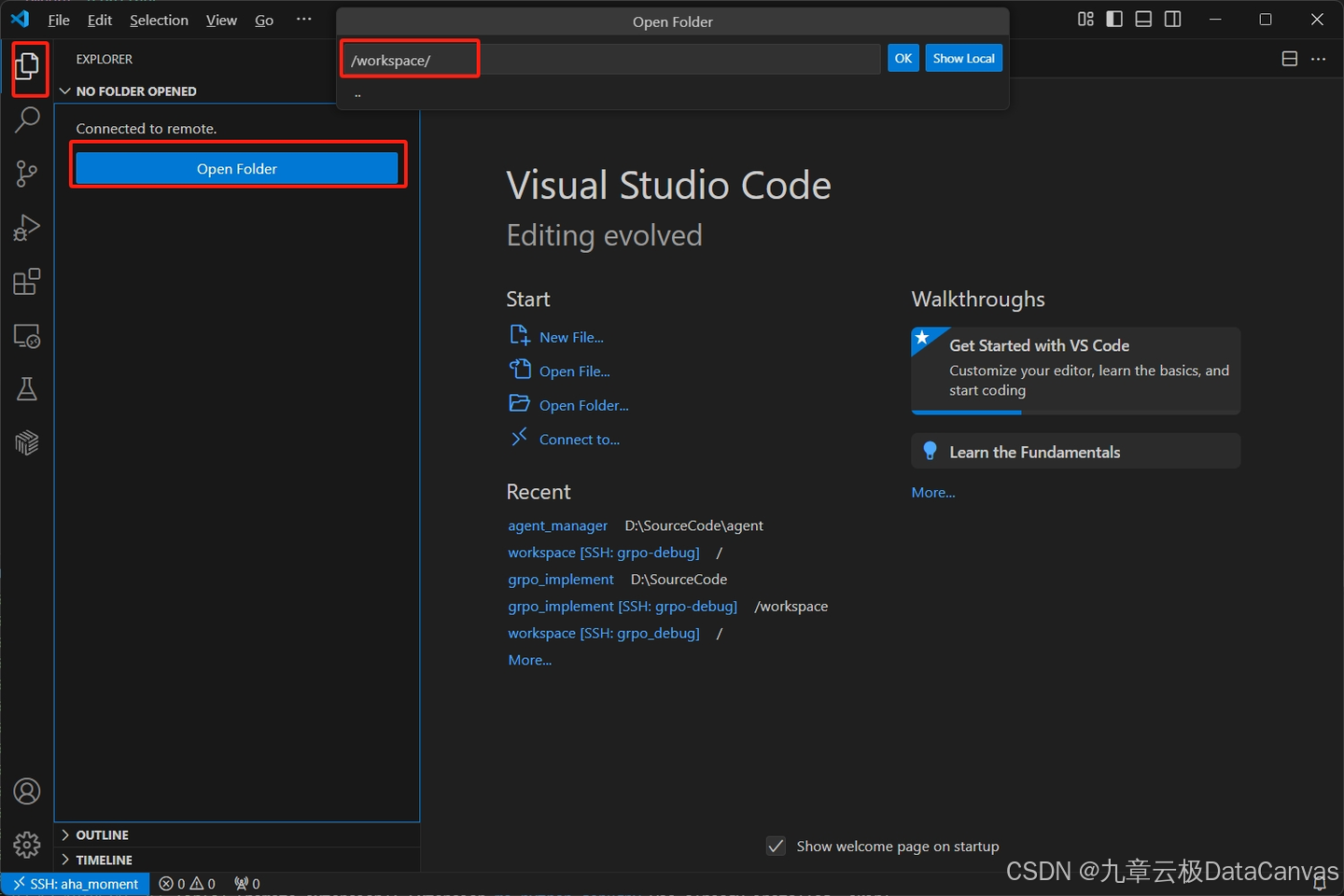Screen dimensions: 1344x896
Task: Open the overflow menu ellipsis in menu bar
Action: coord(304,20)
